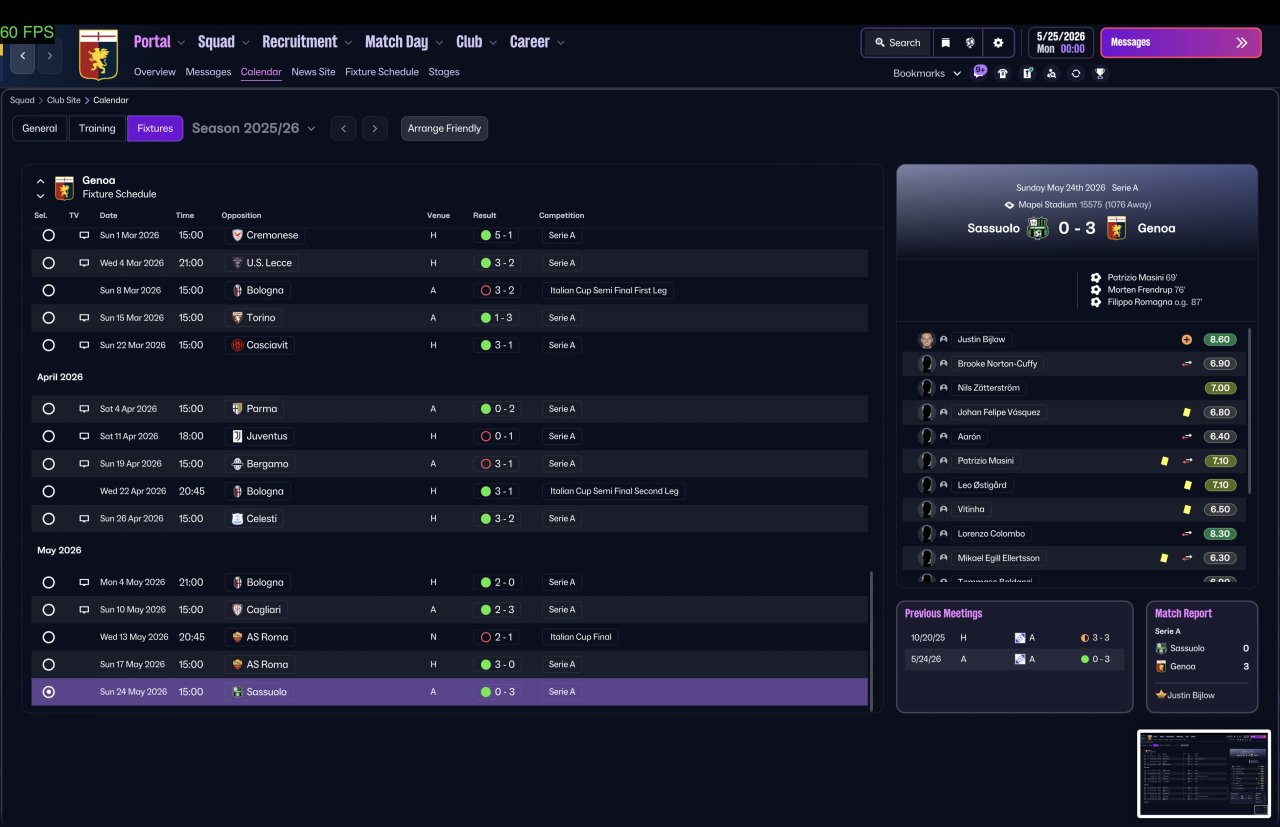Click the lineup panel vertical scrollbar
The height and width of the screenshot is (827, 1280).
(x=1249, y=410)
